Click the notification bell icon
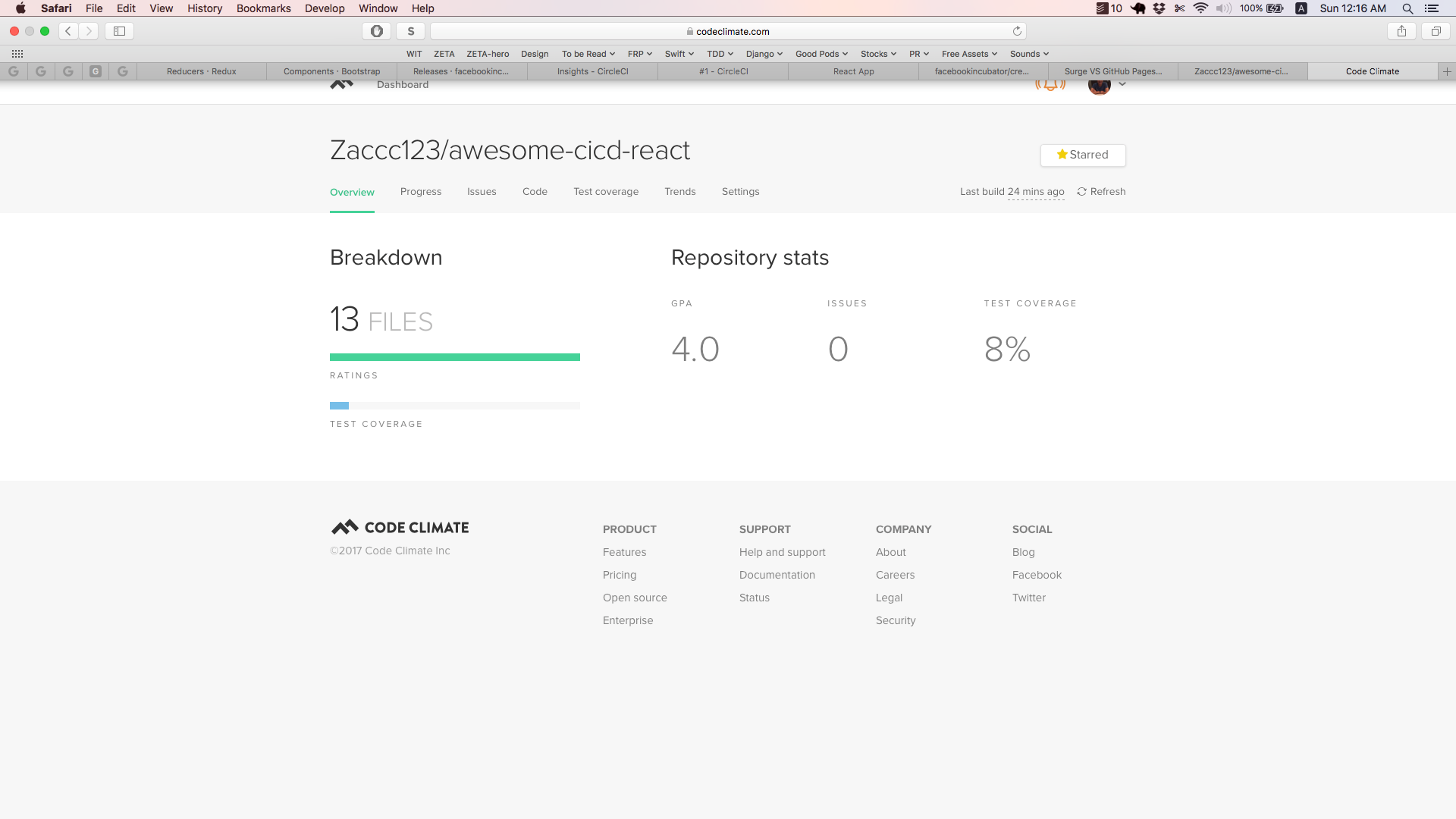Viewport: 1456px width, 819px height. [1050, 83]
